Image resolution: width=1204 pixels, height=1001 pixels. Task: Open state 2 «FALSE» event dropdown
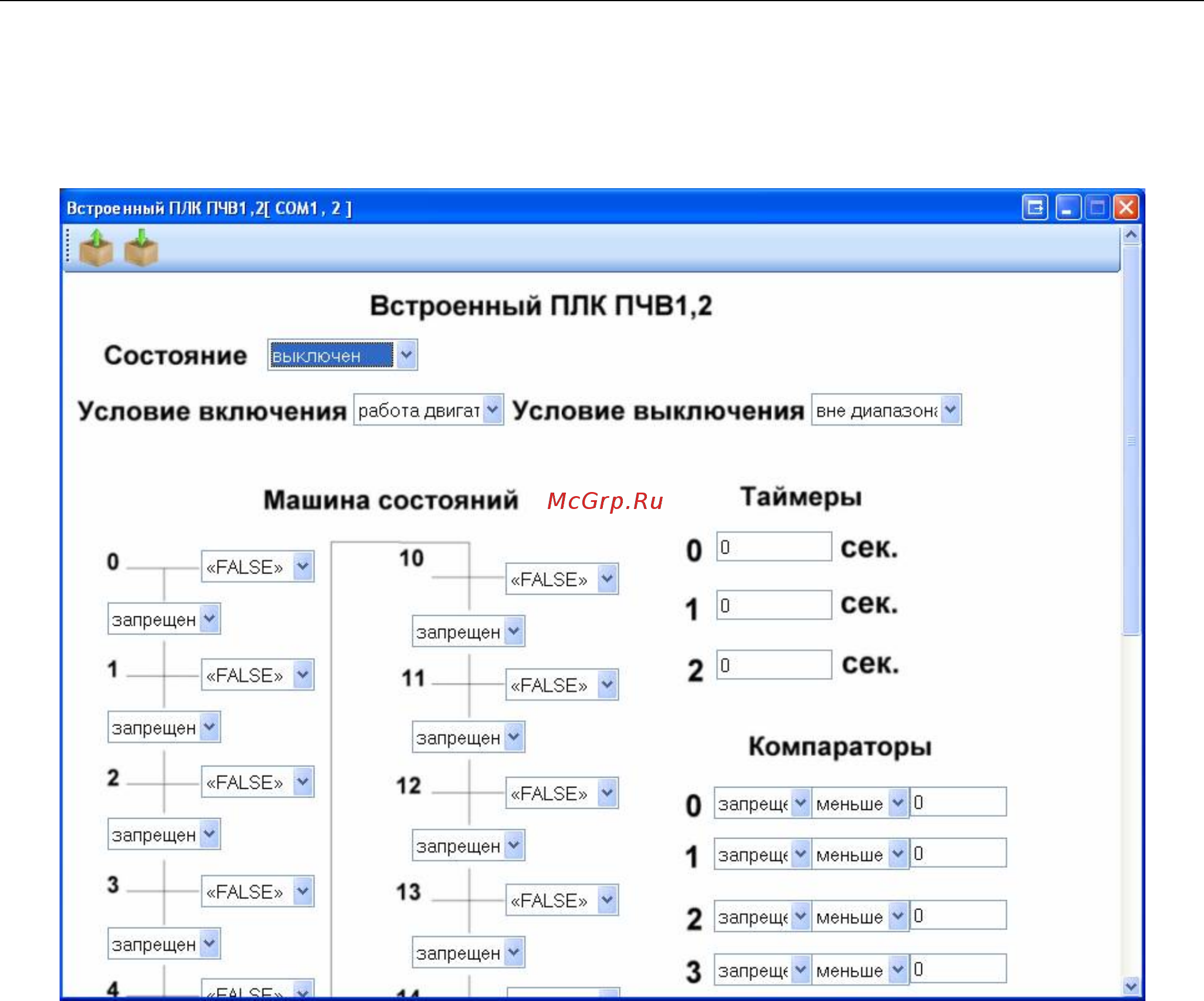coord(257,782)
